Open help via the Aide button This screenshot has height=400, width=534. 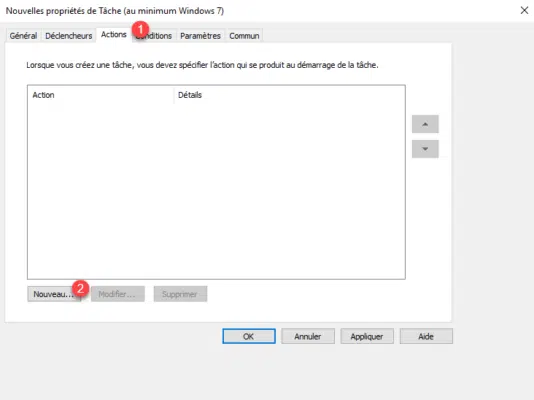[x=426, y=336]
